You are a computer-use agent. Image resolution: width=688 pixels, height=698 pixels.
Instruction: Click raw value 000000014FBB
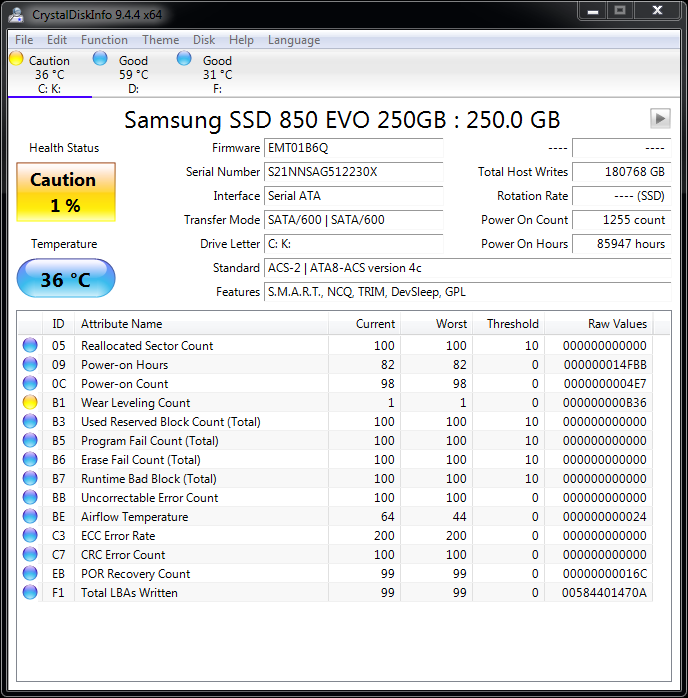(605, 365)
